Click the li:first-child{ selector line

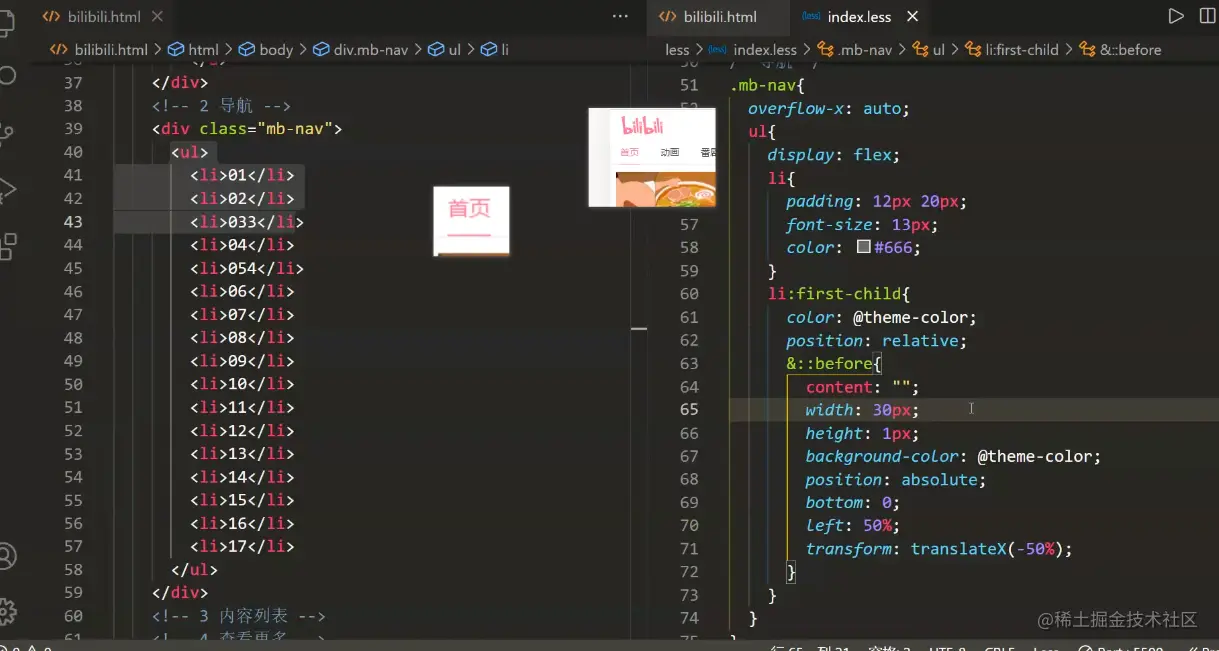[x=838, y=294]
